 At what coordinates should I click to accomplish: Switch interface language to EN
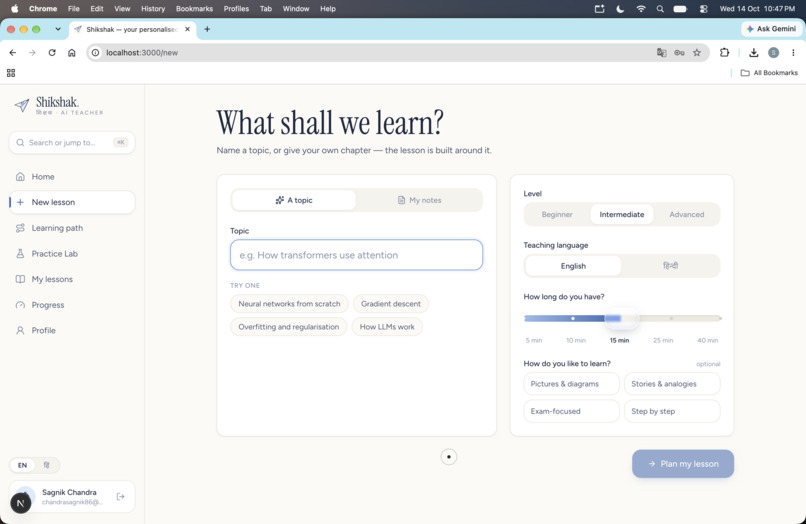coord(23,465)
